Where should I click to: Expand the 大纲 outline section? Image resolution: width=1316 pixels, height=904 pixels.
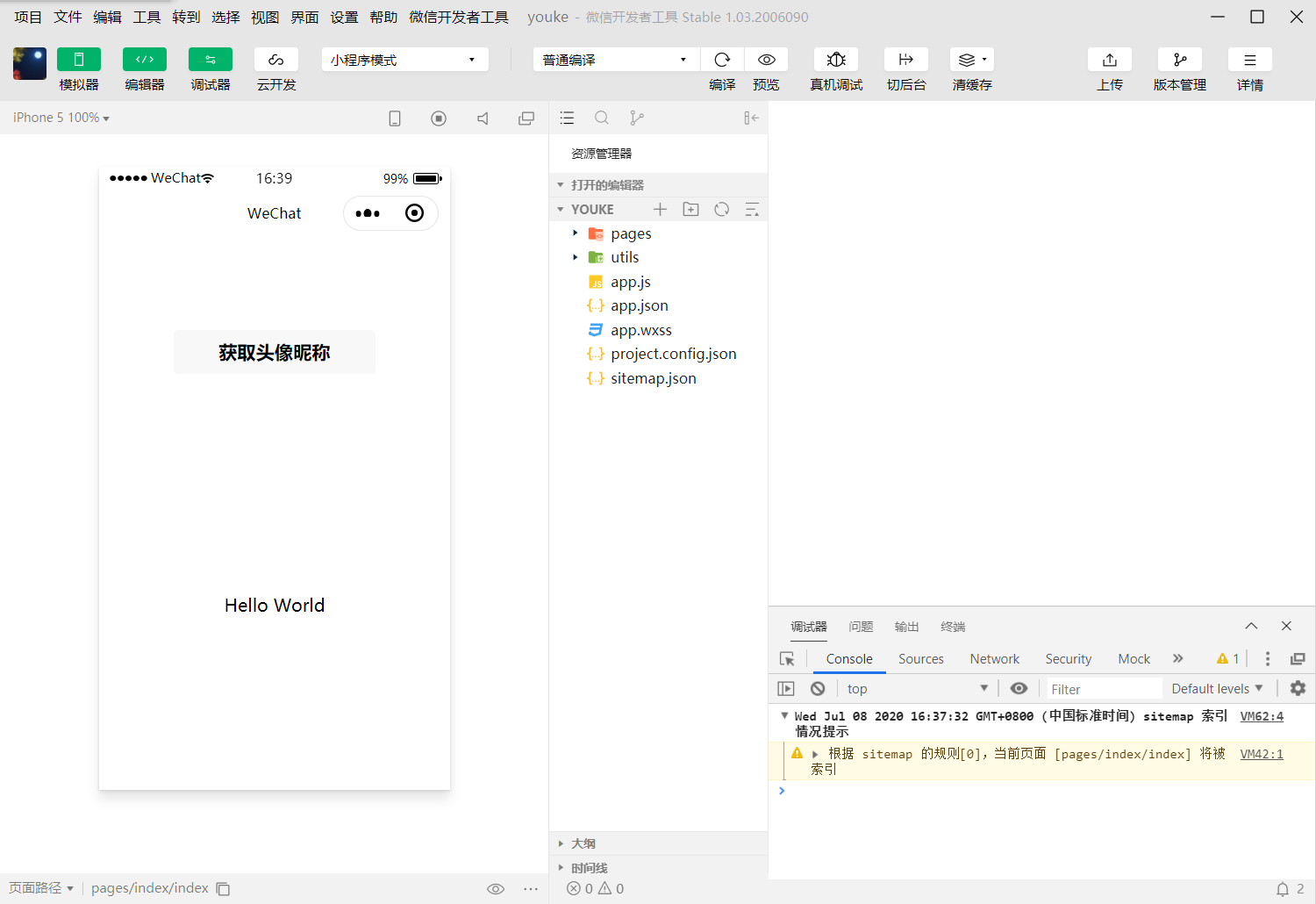(658, 843)
